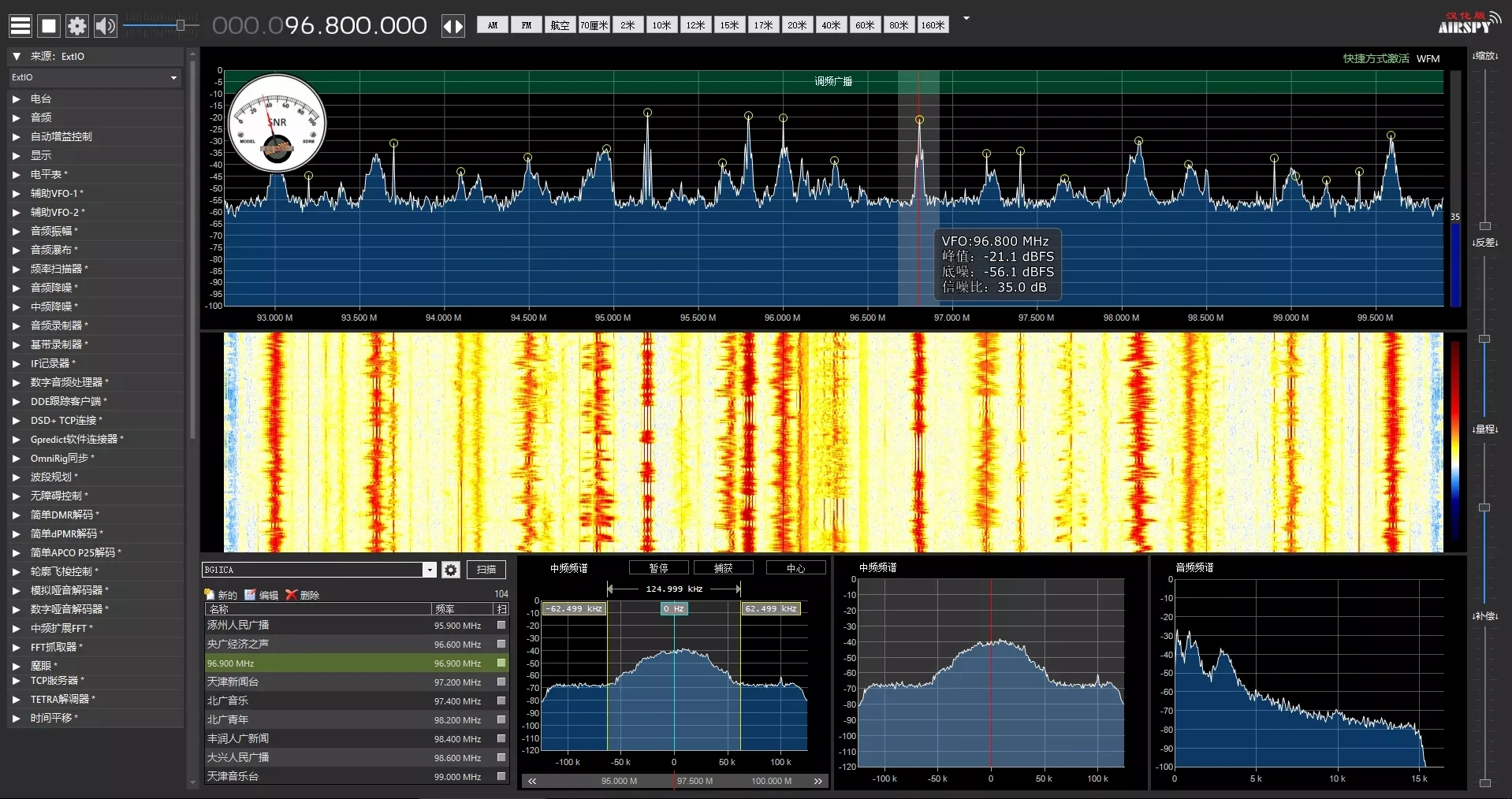This screenshot has width=1512, height=799.
Task: Click the 新的 new-entry icon
Action: pyautogui.click(x=210, y=595)
